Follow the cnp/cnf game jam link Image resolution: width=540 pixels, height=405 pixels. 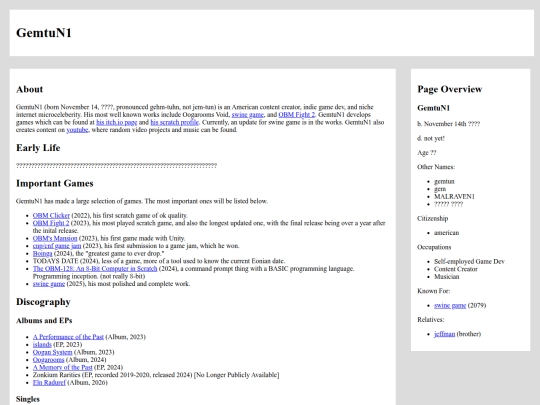57,246
